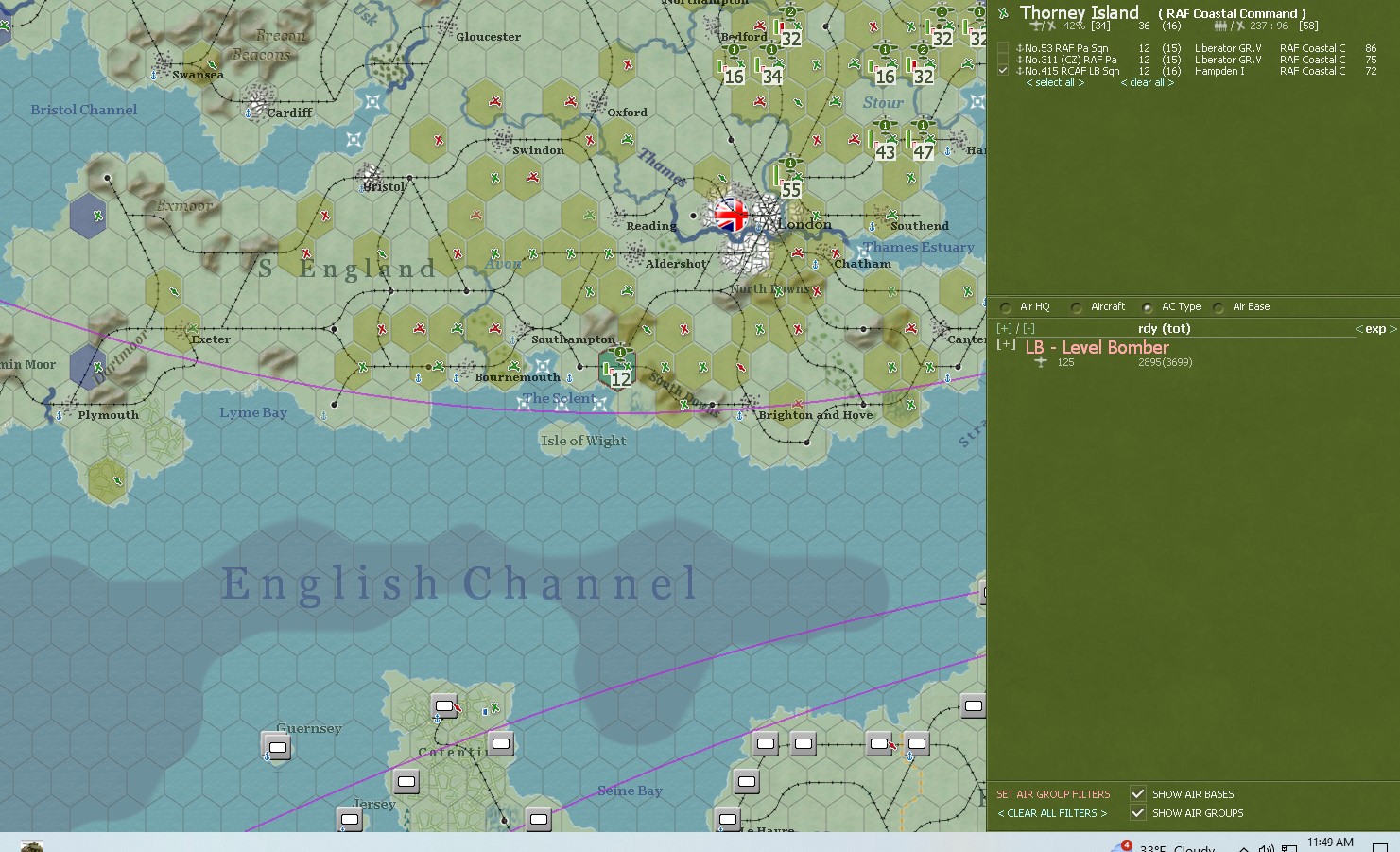This screenshot has height=852, width=1400.
Task: Click the exp expander on the right
Action: pos(1375,328)
